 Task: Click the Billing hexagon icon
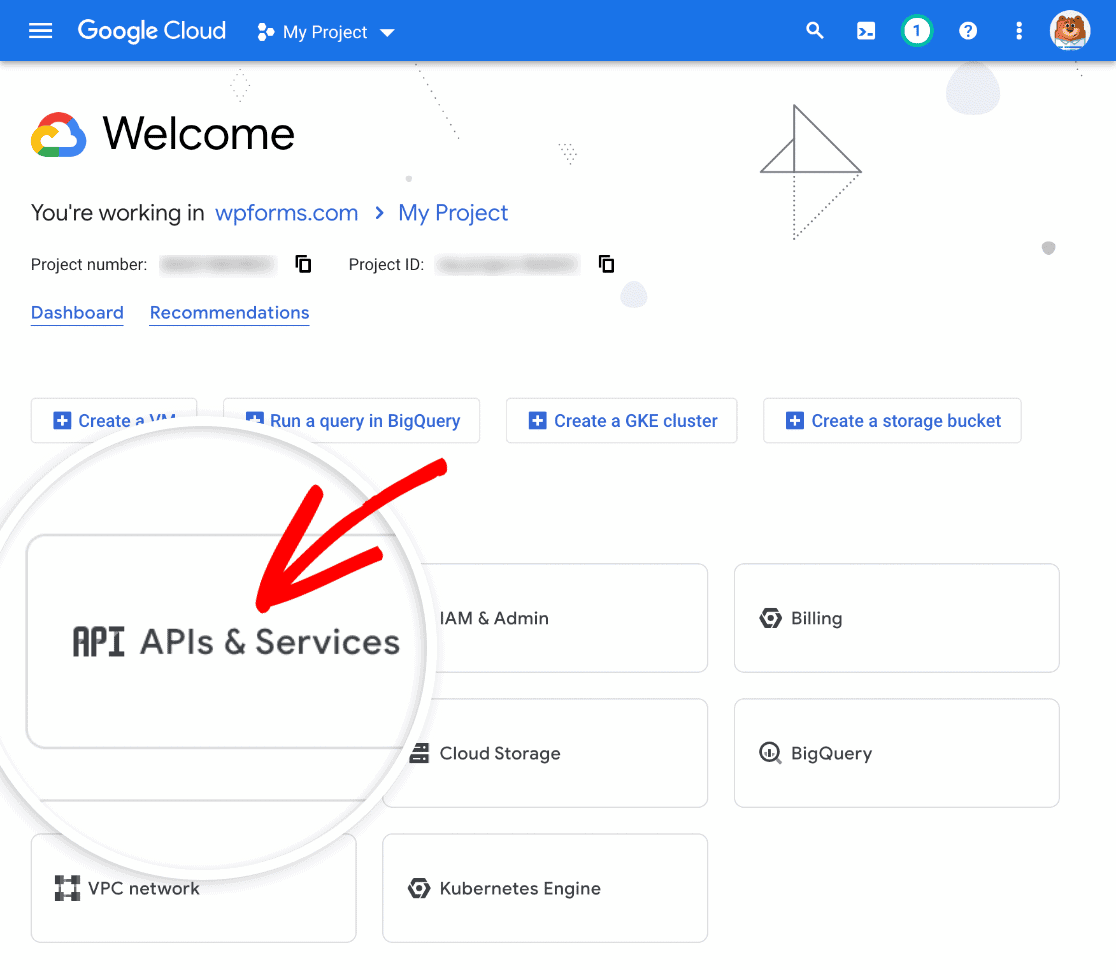click(770, 618)
